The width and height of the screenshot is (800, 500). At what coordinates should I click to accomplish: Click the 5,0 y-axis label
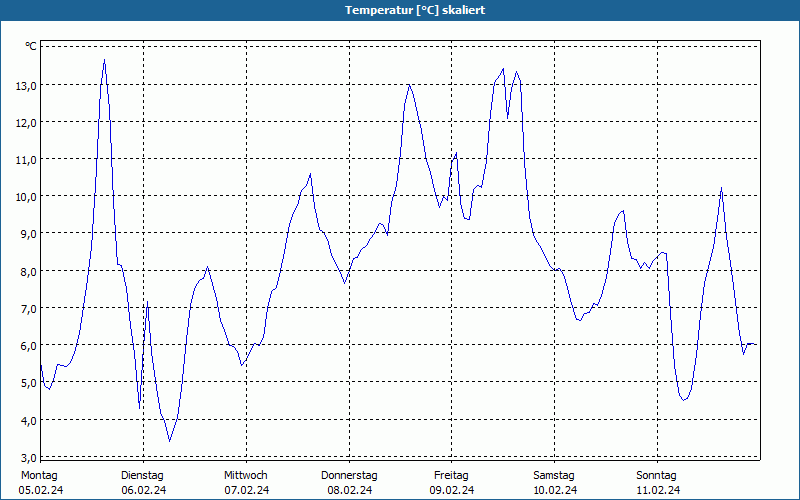point(28,383)
